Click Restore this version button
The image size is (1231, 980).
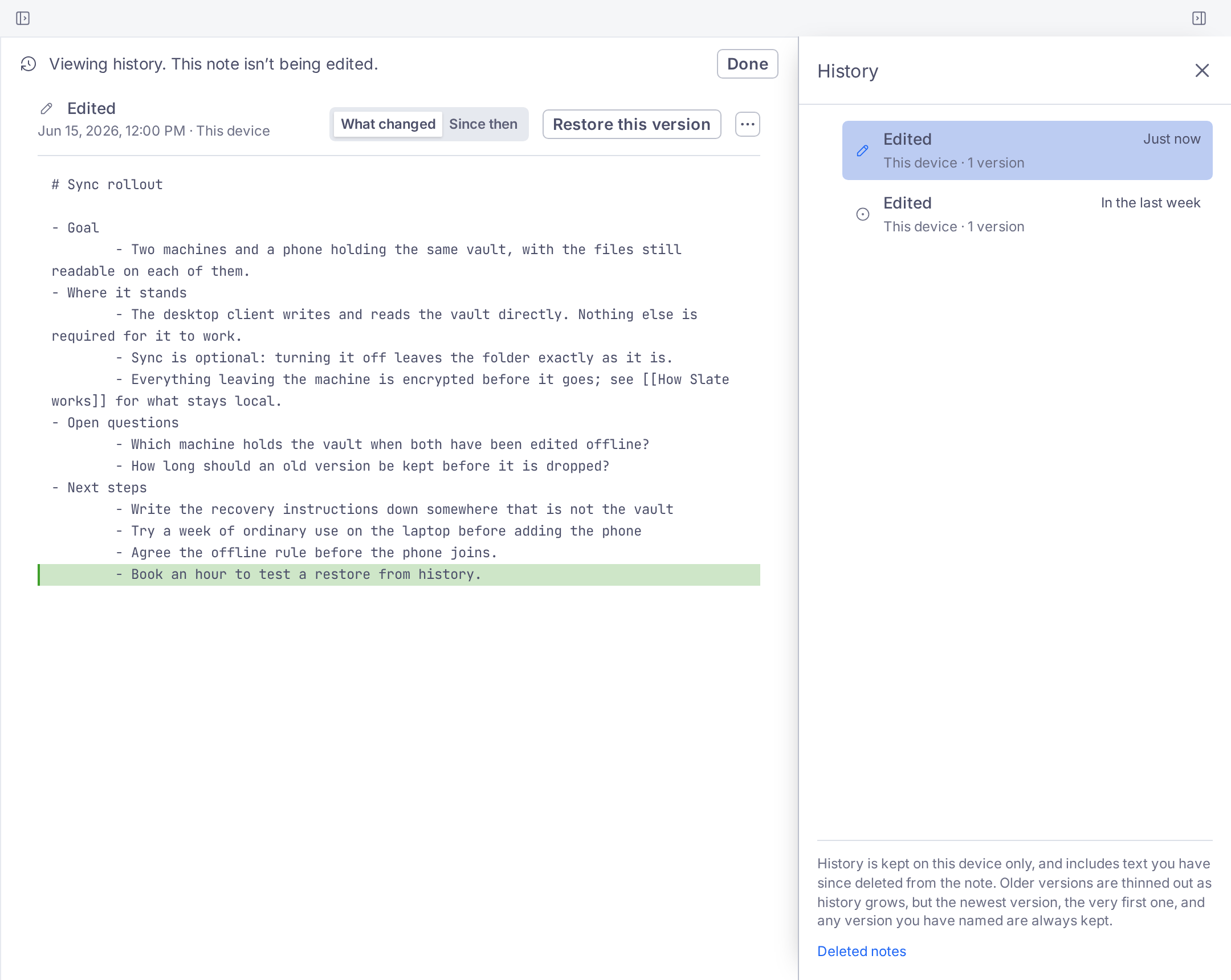tap(631, 124)
